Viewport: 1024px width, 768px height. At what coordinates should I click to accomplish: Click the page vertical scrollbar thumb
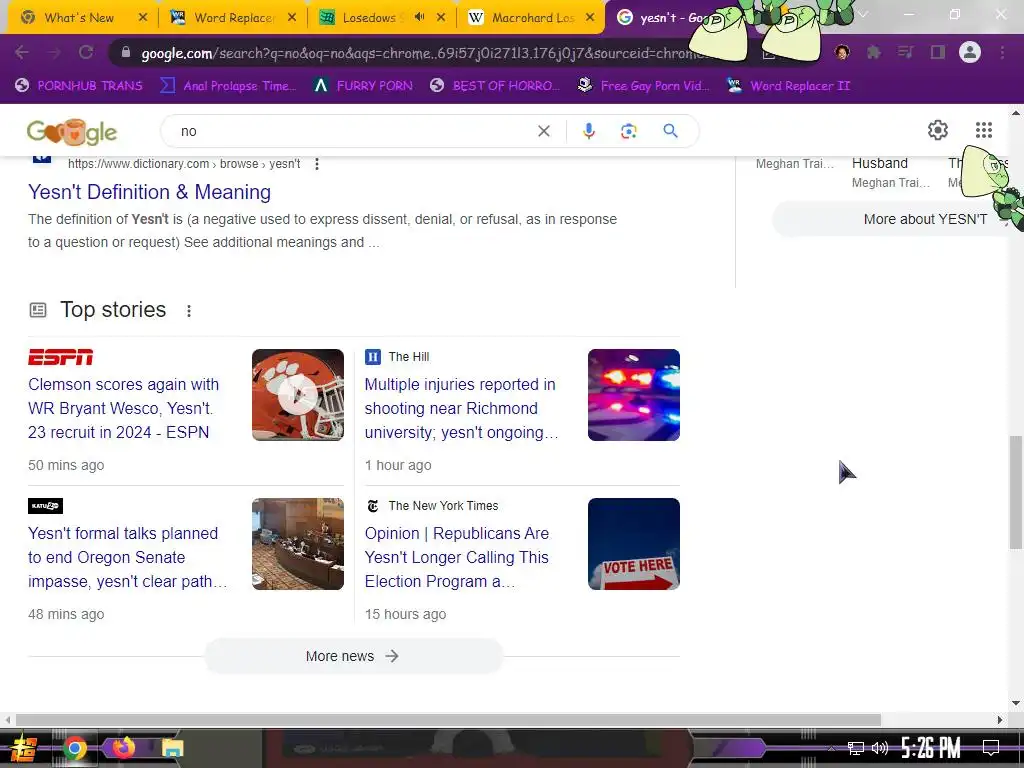pyautogui.click(x=1016, y=491)
